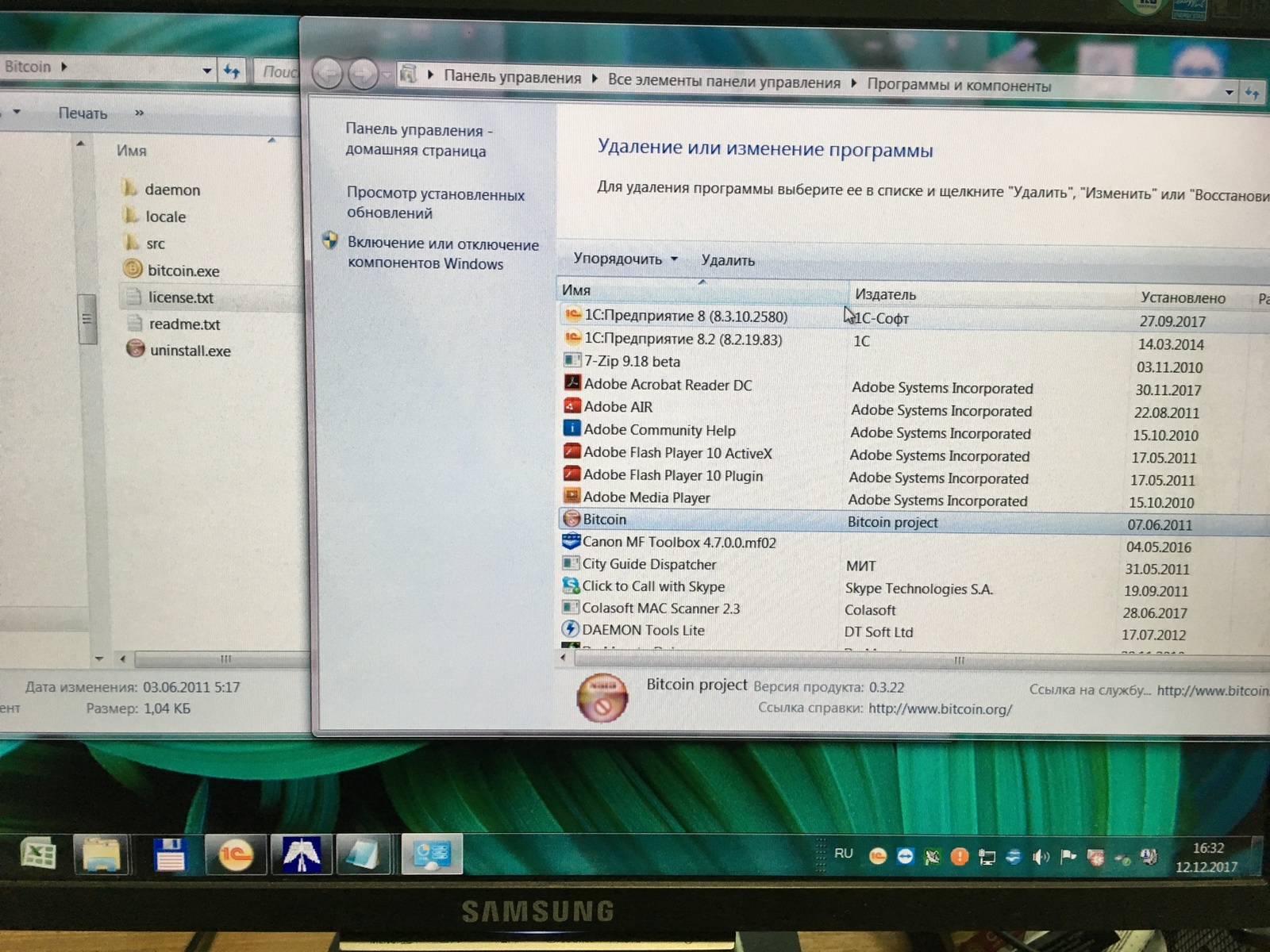Viewport: 1270px width, 952px height.
Task: Click the floppy disk taskbar icon
Action: (x=170, y=855)
